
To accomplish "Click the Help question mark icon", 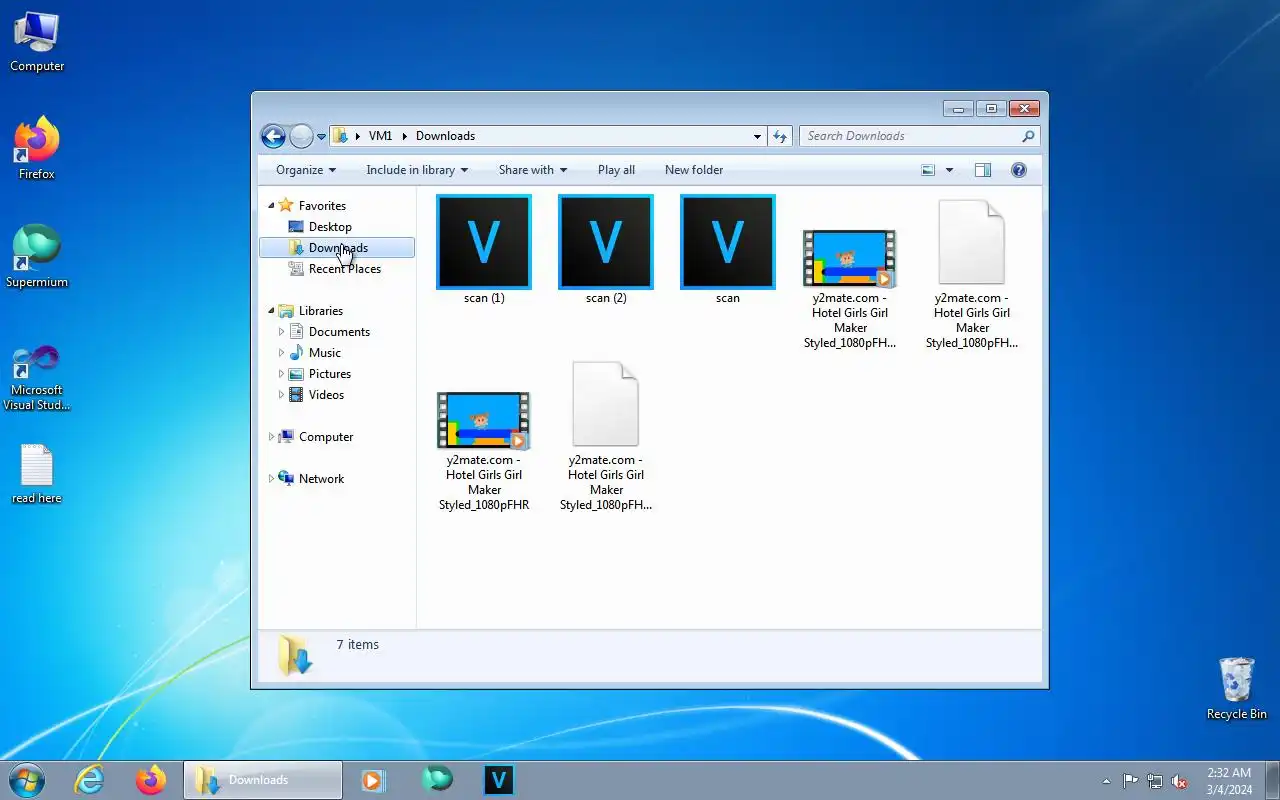I will click(1019, 170).
